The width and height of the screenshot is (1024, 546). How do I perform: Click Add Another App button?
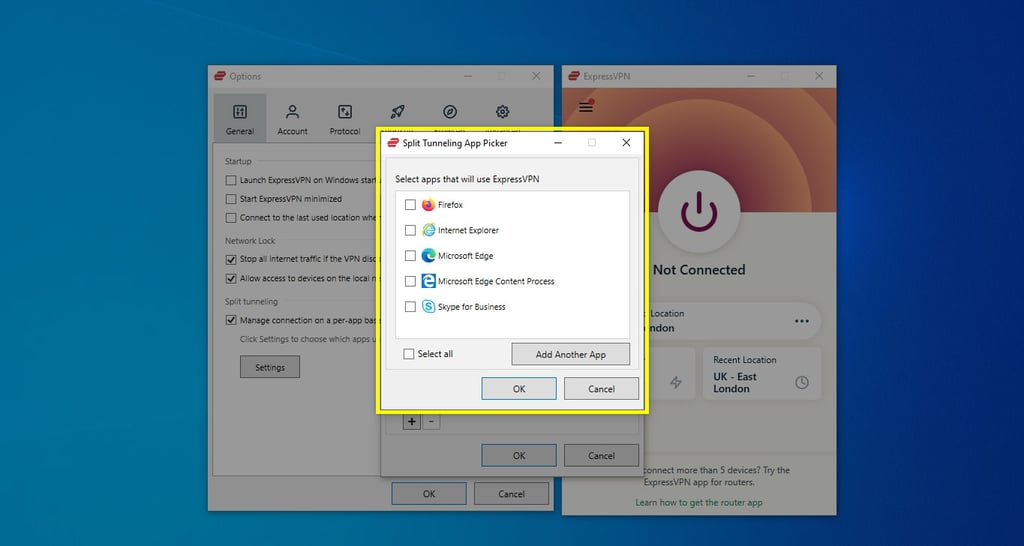[x=571, y=355]
